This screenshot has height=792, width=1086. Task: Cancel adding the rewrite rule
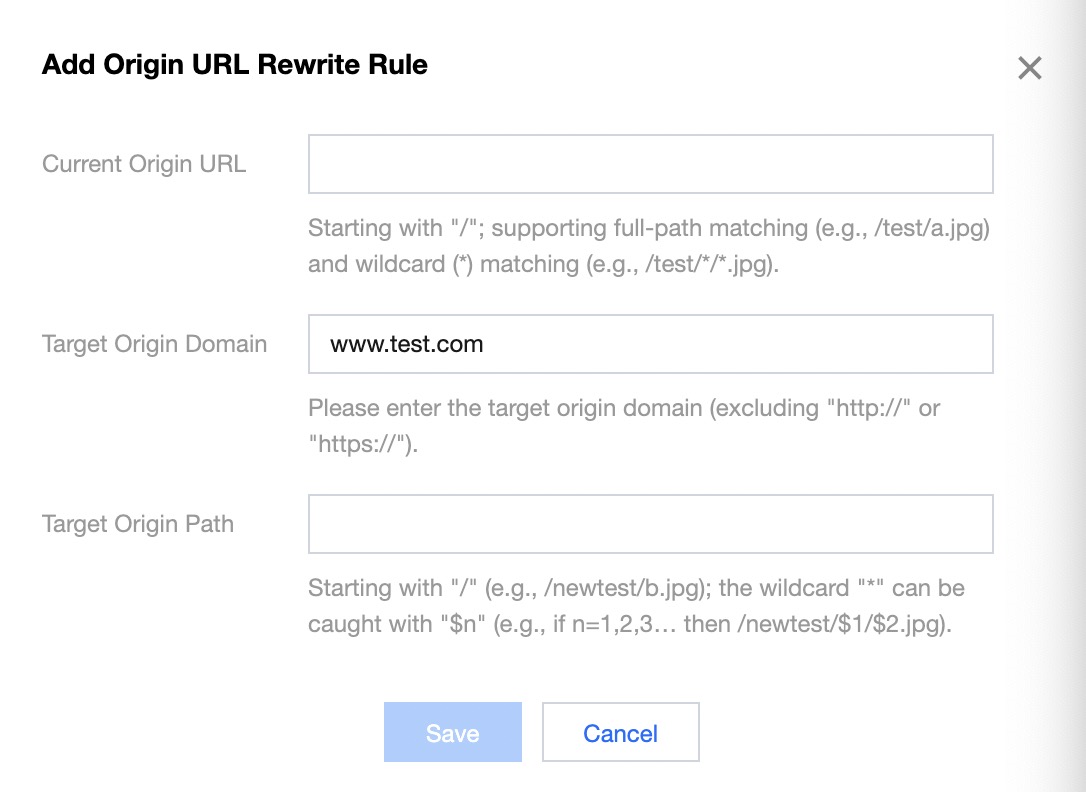pos(620,733)
